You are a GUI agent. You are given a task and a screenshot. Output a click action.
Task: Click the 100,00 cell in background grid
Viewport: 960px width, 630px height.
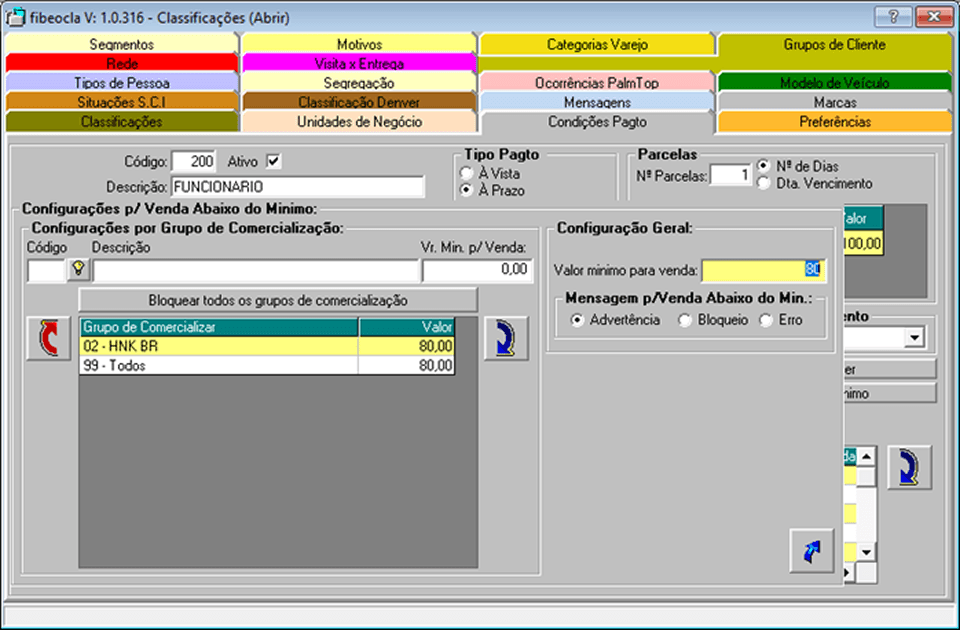point(863,244)
